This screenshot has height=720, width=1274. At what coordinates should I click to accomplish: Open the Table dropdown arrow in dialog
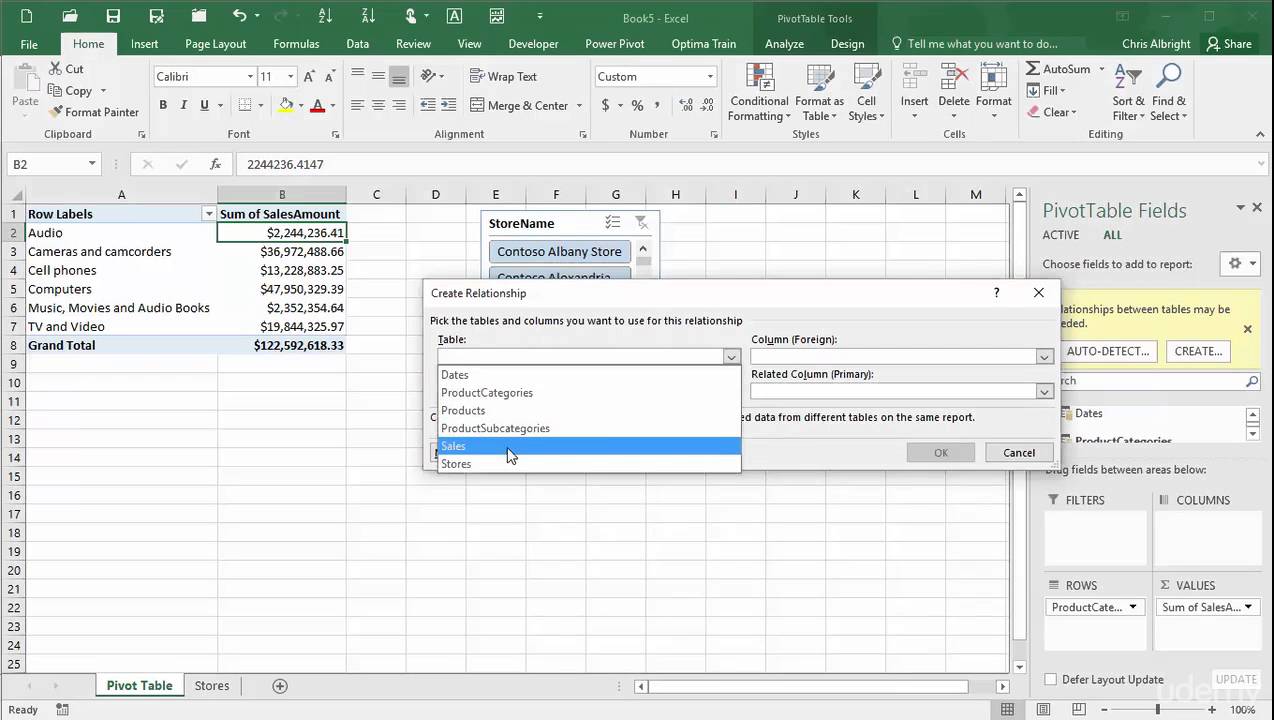pyautogui.click(x=731, y=357)
